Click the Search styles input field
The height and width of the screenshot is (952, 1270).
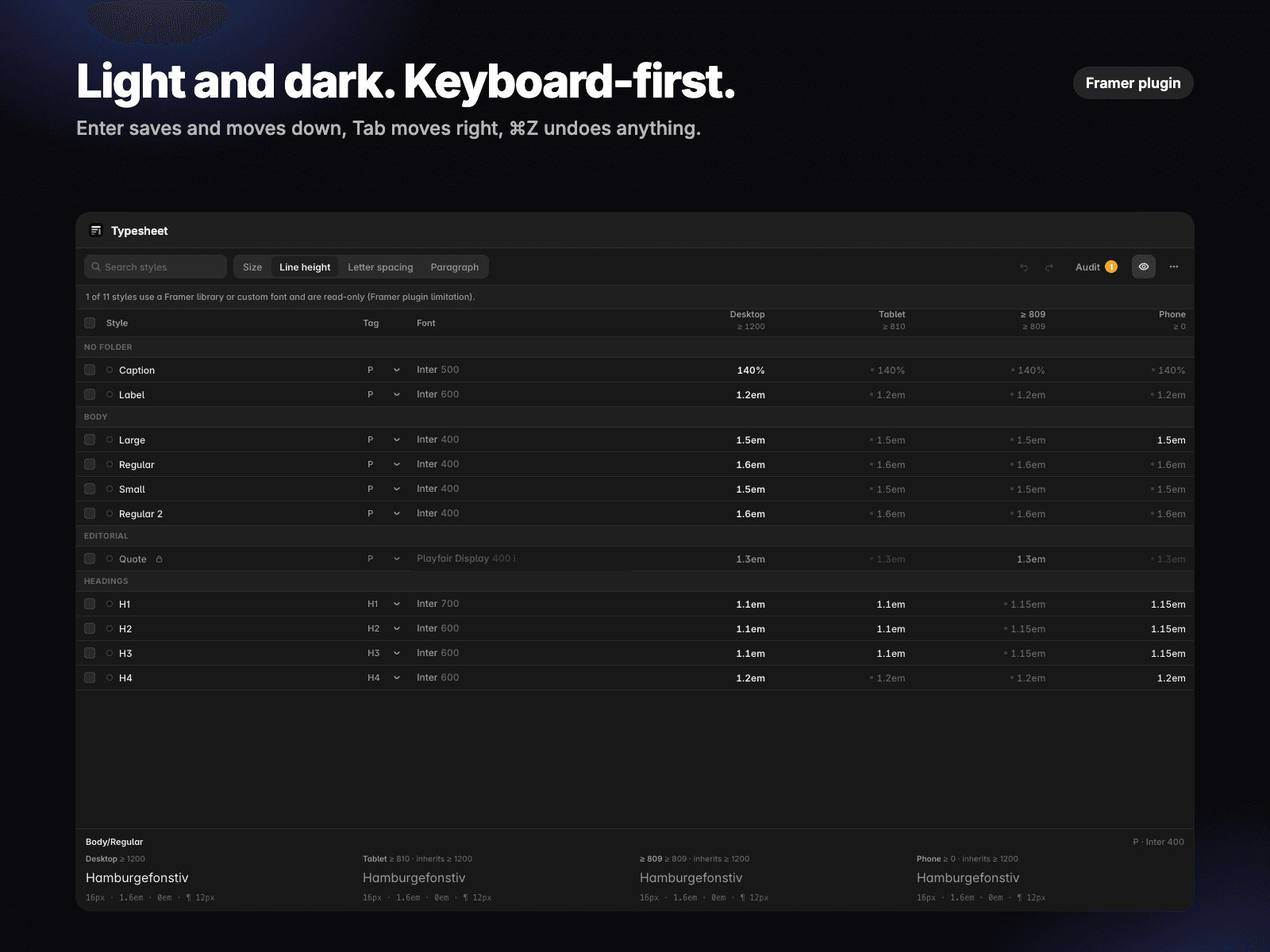pyautogui.click(x=156, y=267)
